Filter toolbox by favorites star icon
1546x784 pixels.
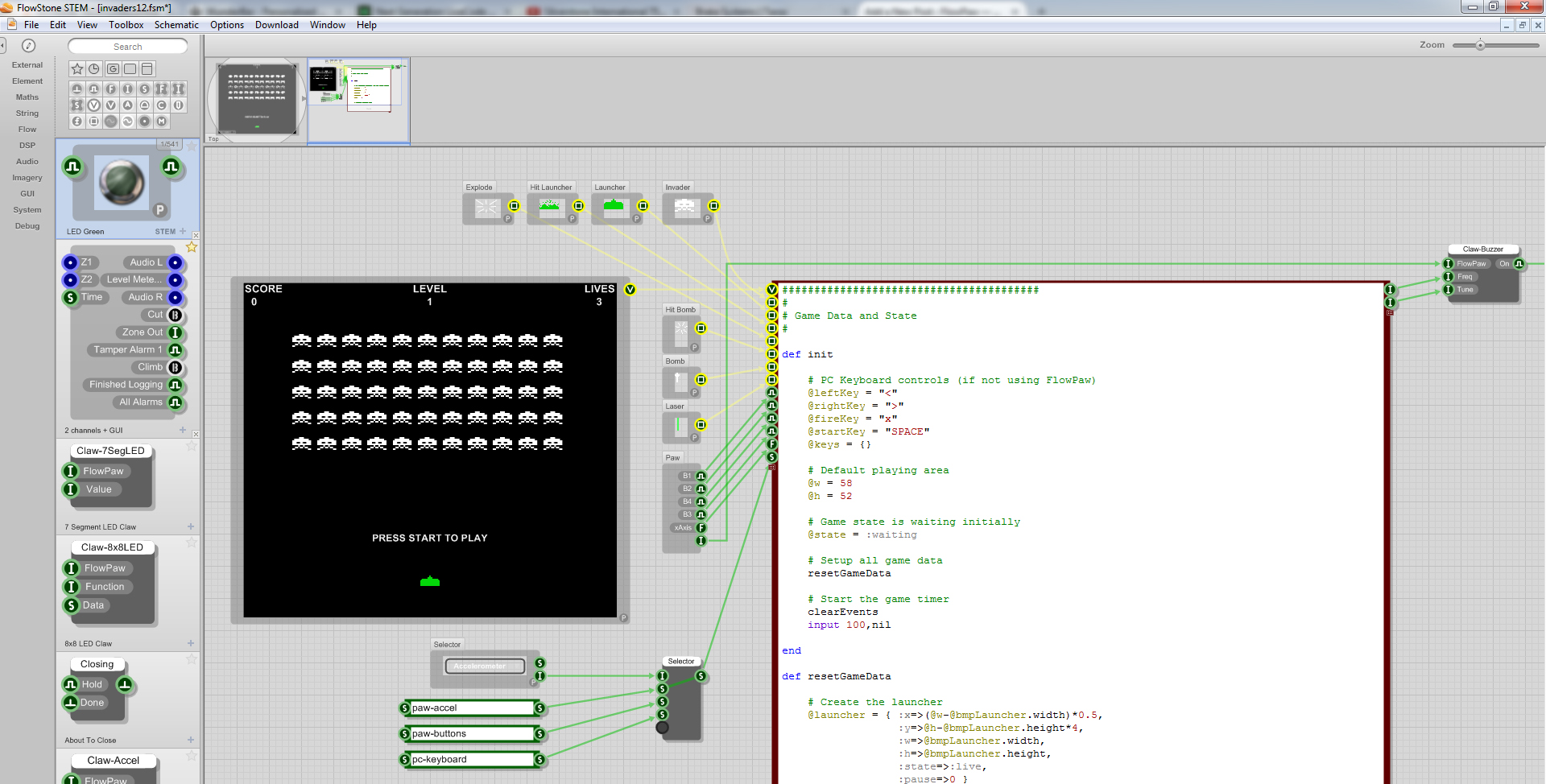click(x=77, y=68)
